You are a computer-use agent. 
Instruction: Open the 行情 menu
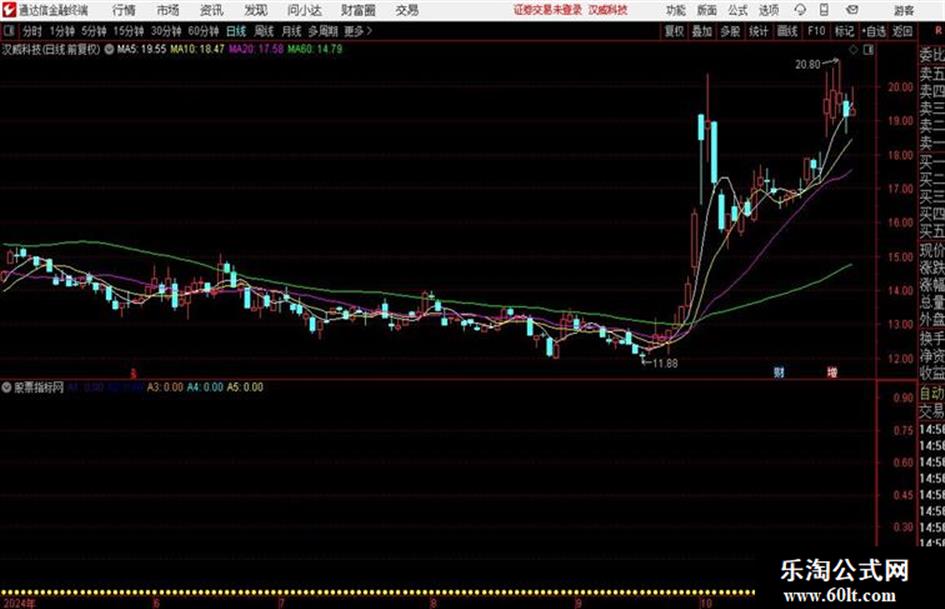tap(124, 10)
